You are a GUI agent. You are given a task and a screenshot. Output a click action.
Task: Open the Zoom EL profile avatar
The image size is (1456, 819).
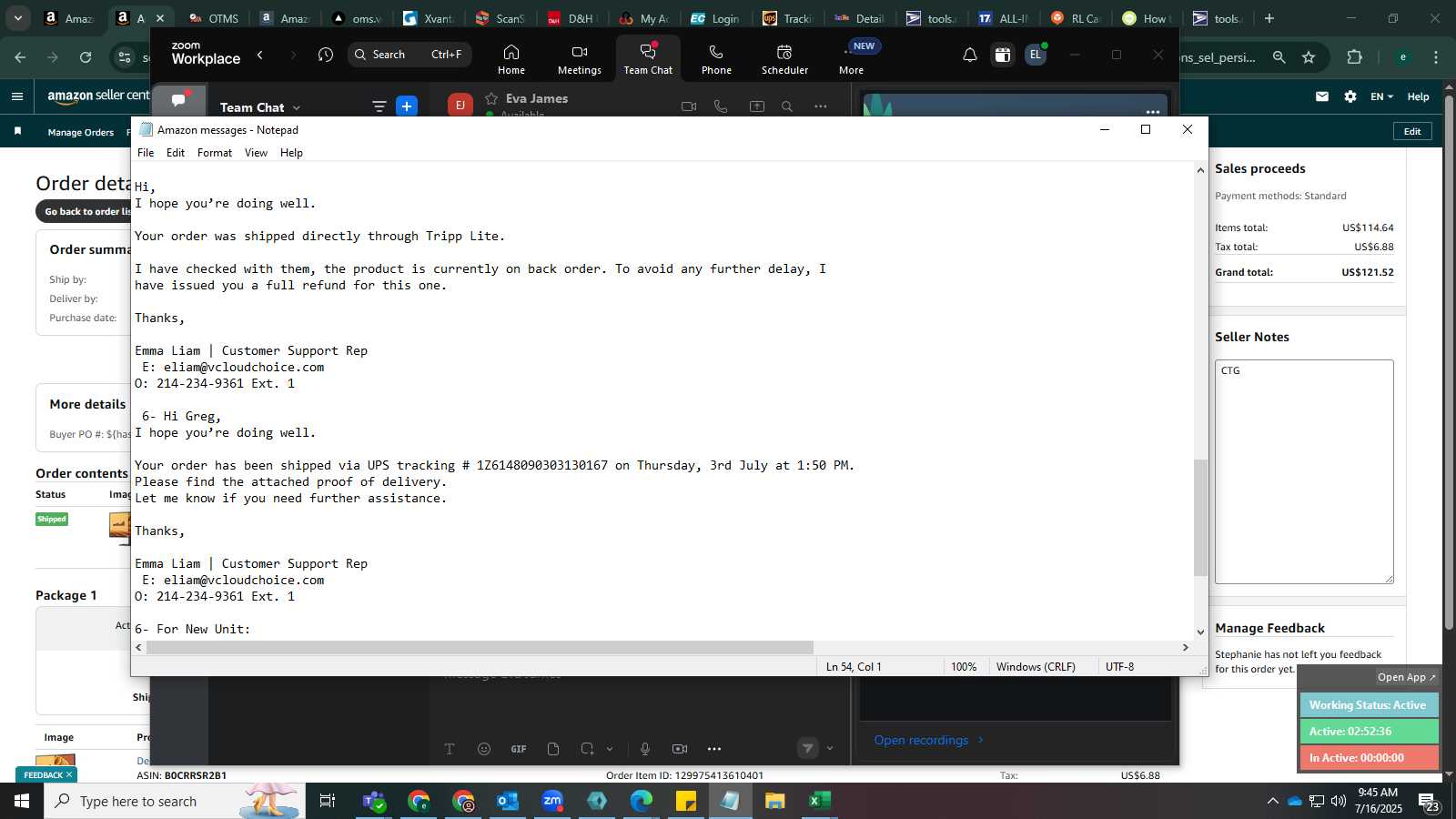(1035, 55)
